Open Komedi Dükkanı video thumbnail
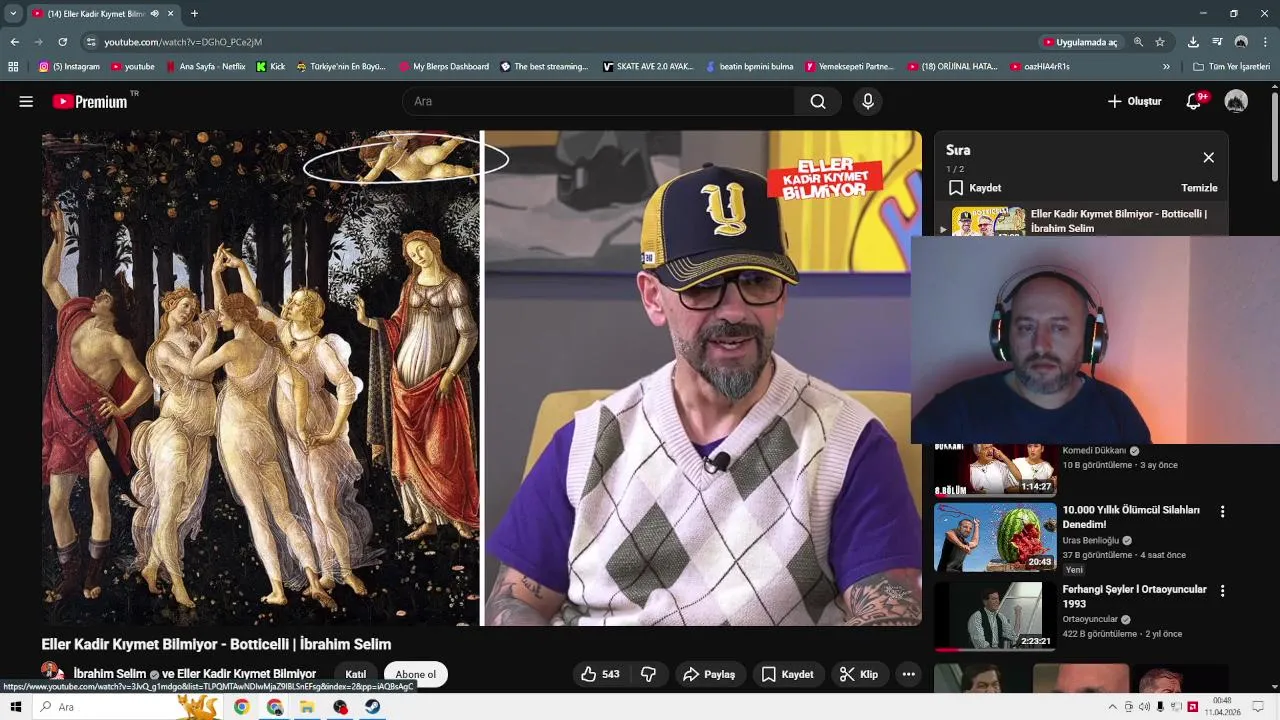The height and width of the screenshot is (720, 1280). coord(995,470)
